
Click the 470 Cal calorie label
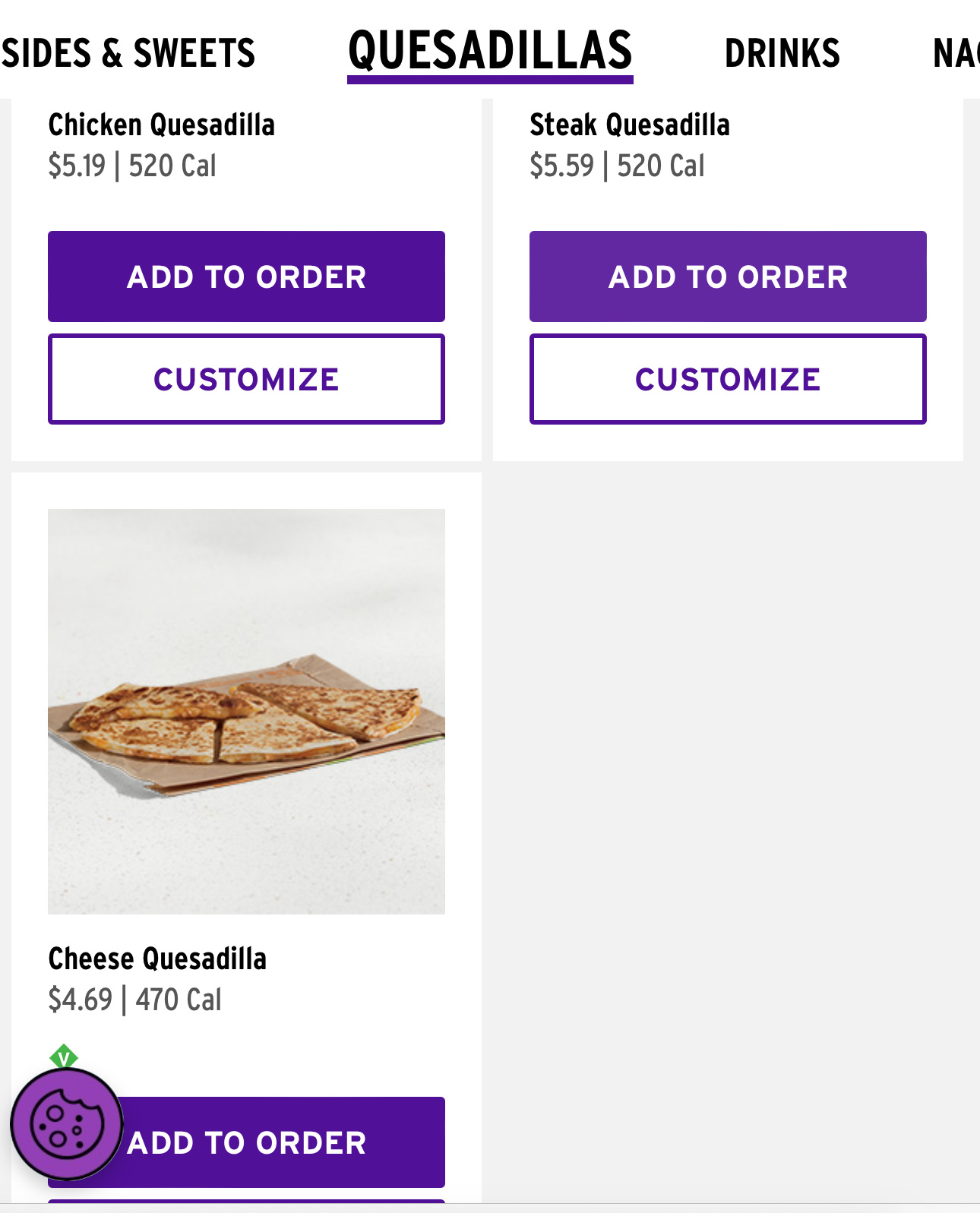[x=179, y=1000]
